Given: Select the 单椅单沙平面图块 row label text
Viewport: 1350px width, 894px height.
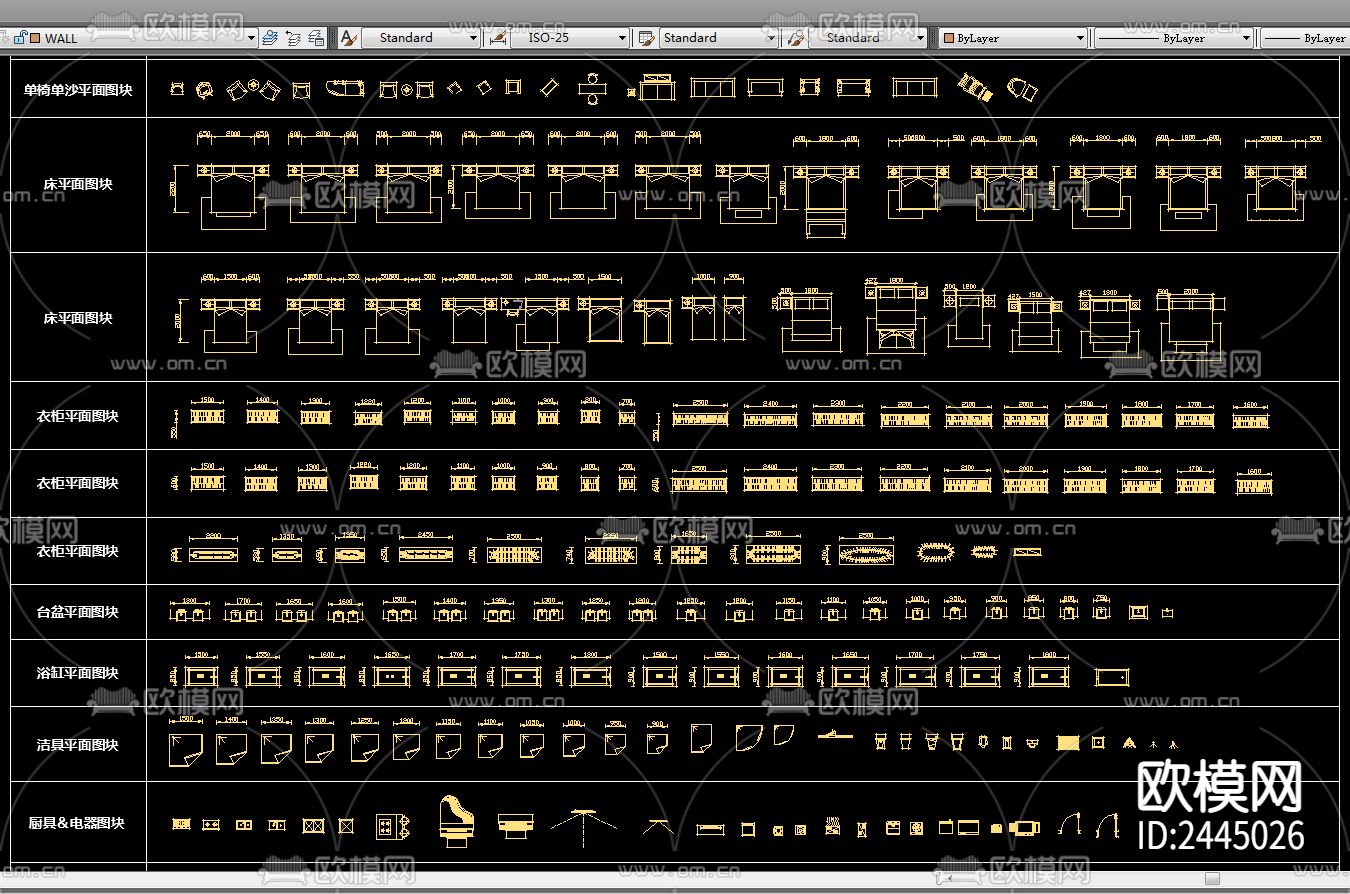Looking at the screenshot, I should (78, 90).
